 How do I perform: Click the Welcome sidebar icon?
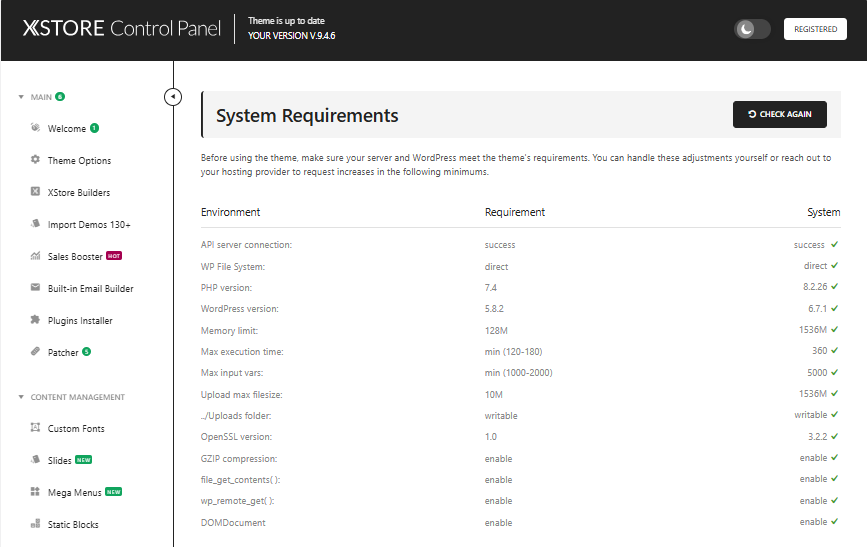[x=35, y=128]
